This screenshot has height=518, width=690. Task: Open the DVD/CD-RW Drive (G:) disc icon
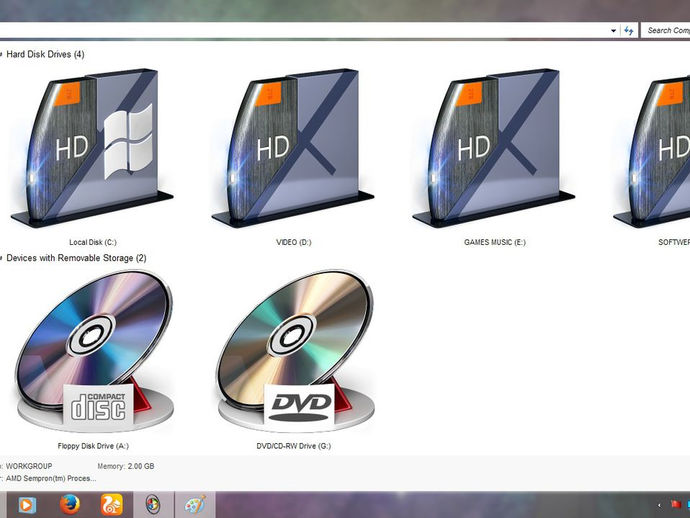[x=296, y=352]
